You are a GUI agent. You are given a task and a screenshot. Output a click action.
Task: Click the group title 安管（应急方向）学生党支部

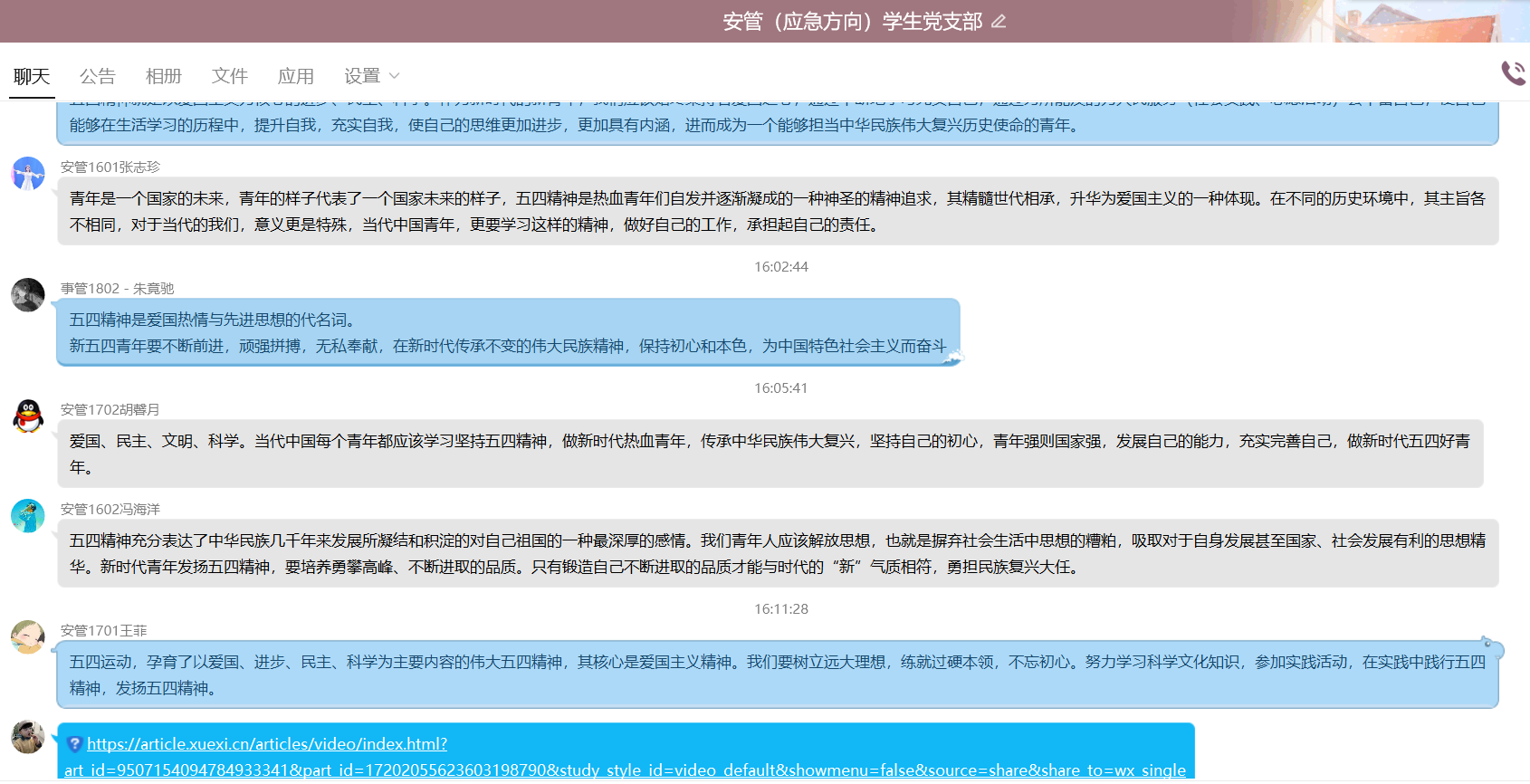pos(852,22)
